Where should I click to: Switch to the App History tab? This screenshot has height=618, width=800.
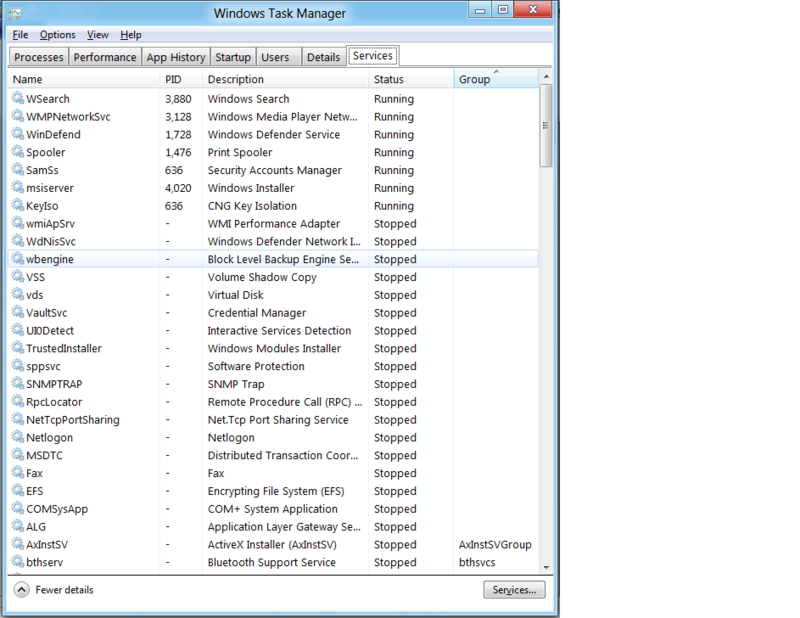(x=176, y=57)
